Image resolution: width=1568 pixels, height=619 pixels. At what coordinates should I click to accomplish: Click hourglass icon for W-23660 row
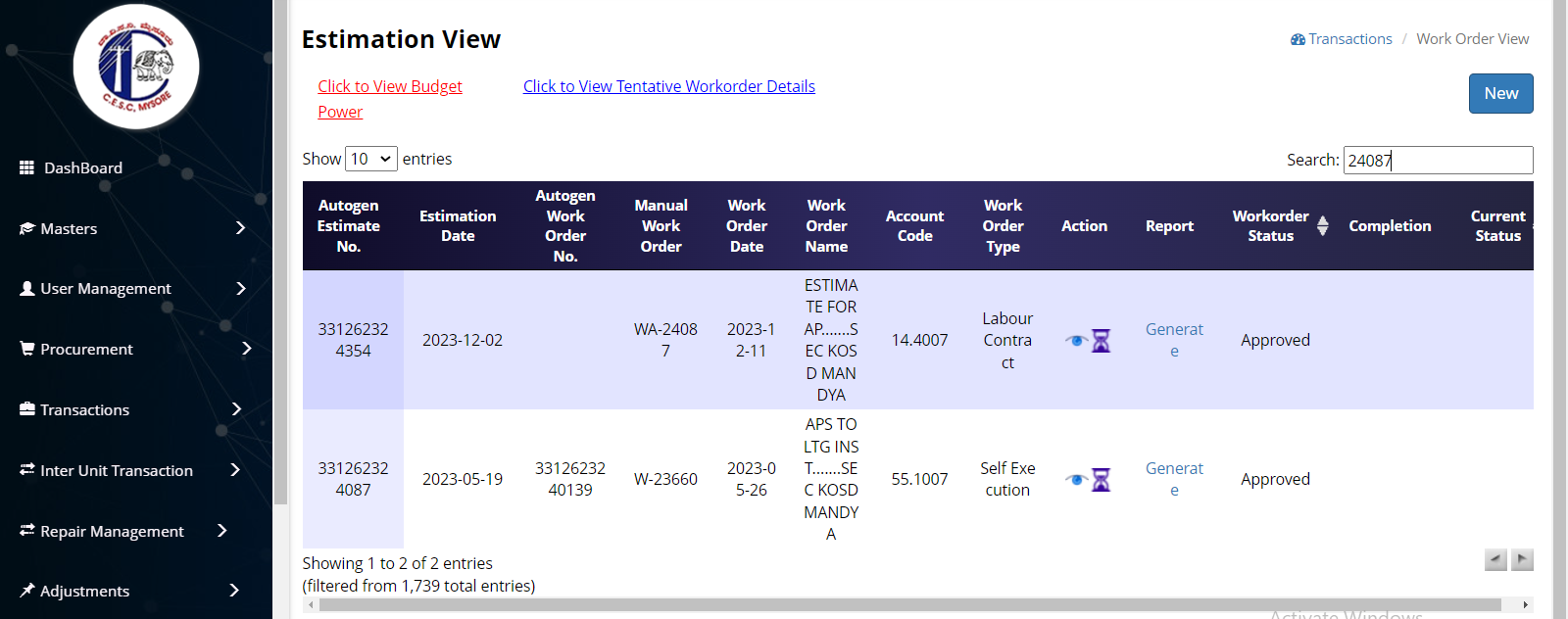point(1102,479)
